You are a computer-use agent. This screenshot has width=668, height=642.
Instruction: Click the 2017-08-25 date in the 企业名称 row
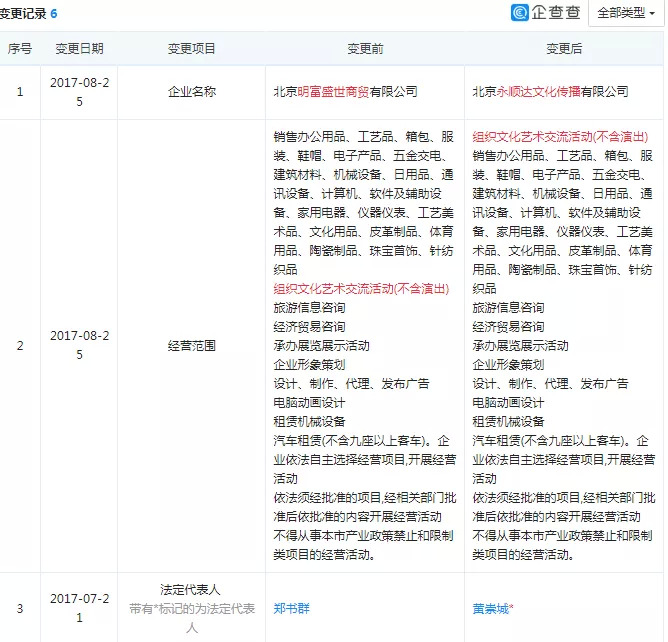[77, 91]
